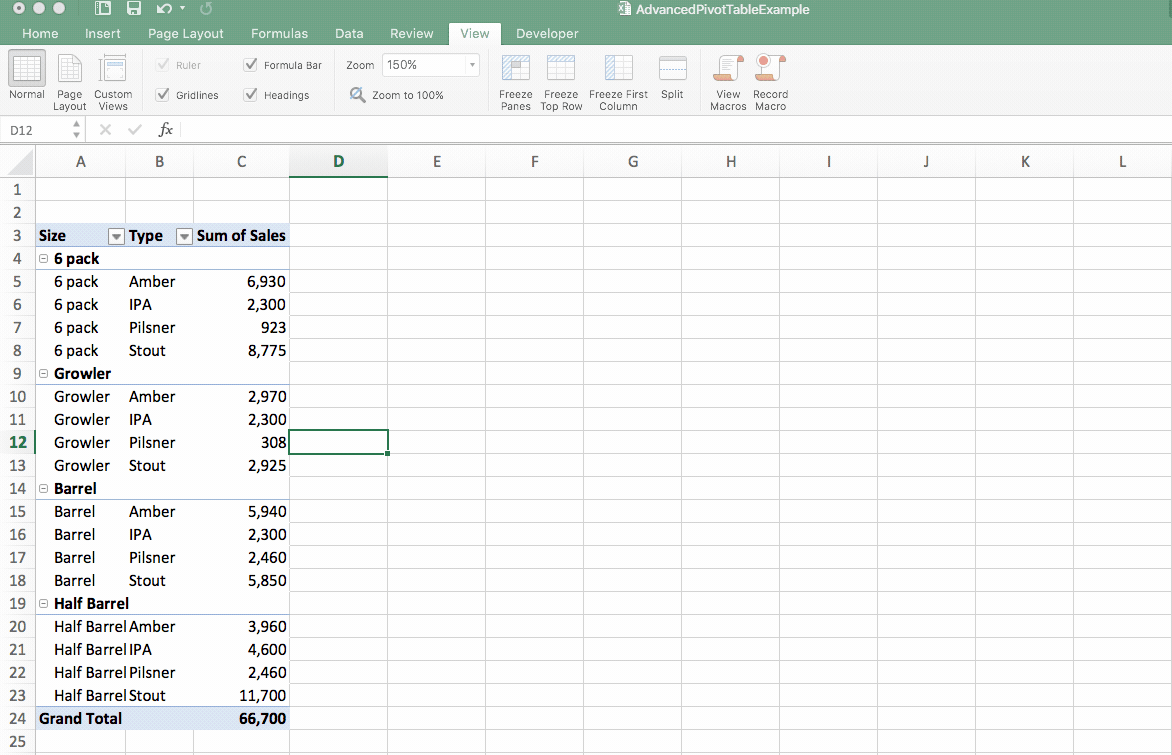Split the worksheet window
1172x755 pixels.
click(672, 80)
